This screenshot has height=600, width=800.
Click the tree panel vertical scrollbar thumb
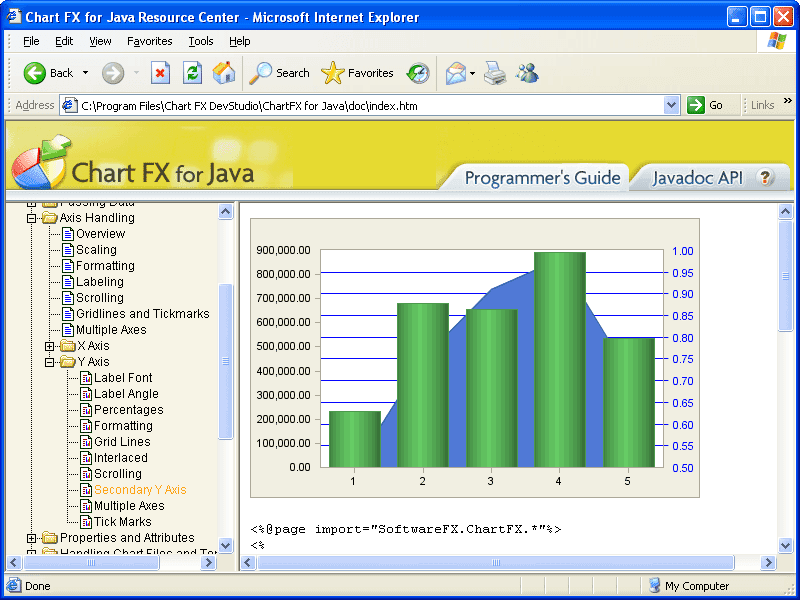(x=226, y=361)
